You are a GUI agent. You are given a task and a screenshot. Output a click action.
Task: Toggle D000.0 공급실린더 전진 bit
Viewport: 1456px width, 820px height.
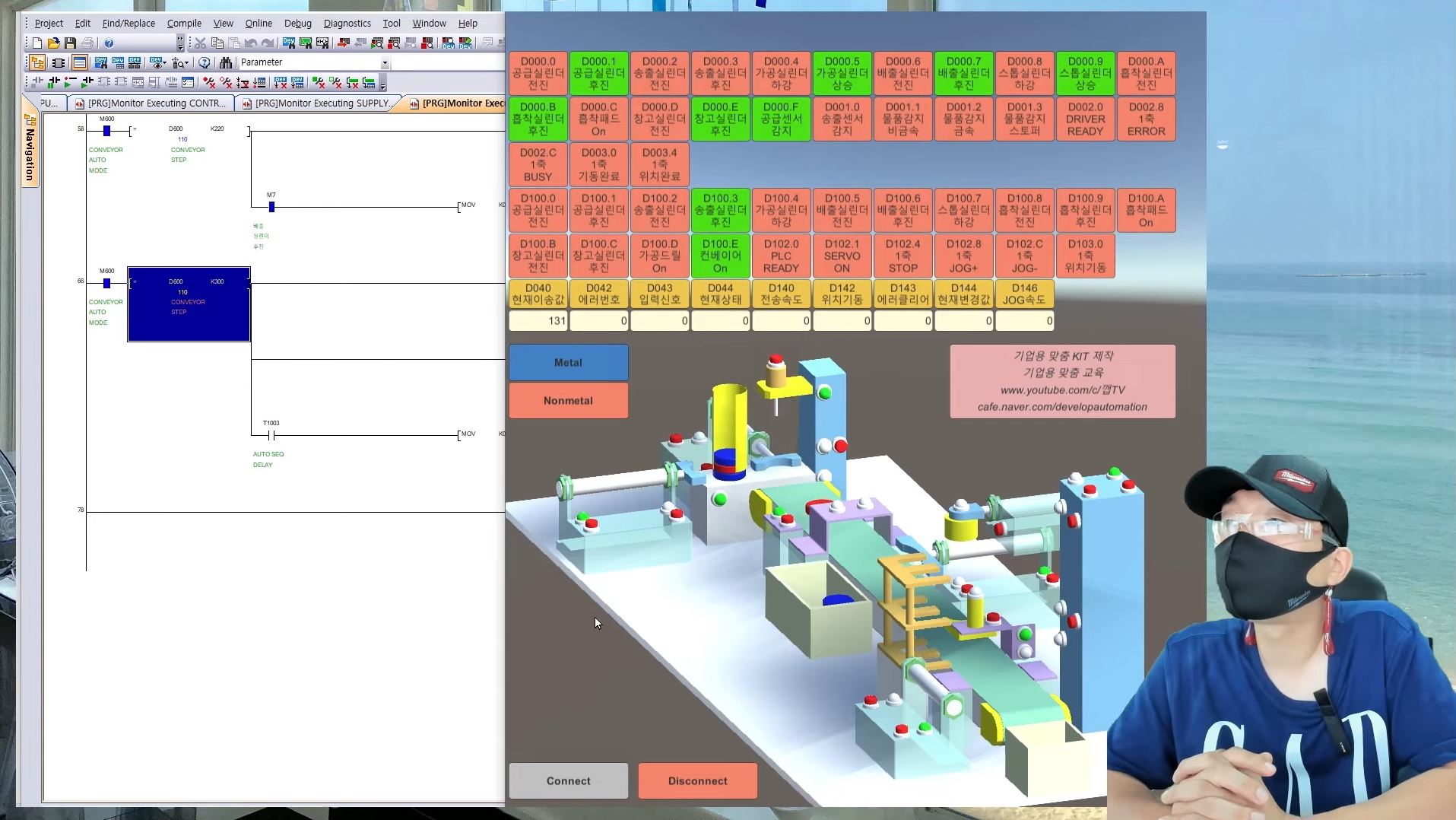(x=538, y=73)
